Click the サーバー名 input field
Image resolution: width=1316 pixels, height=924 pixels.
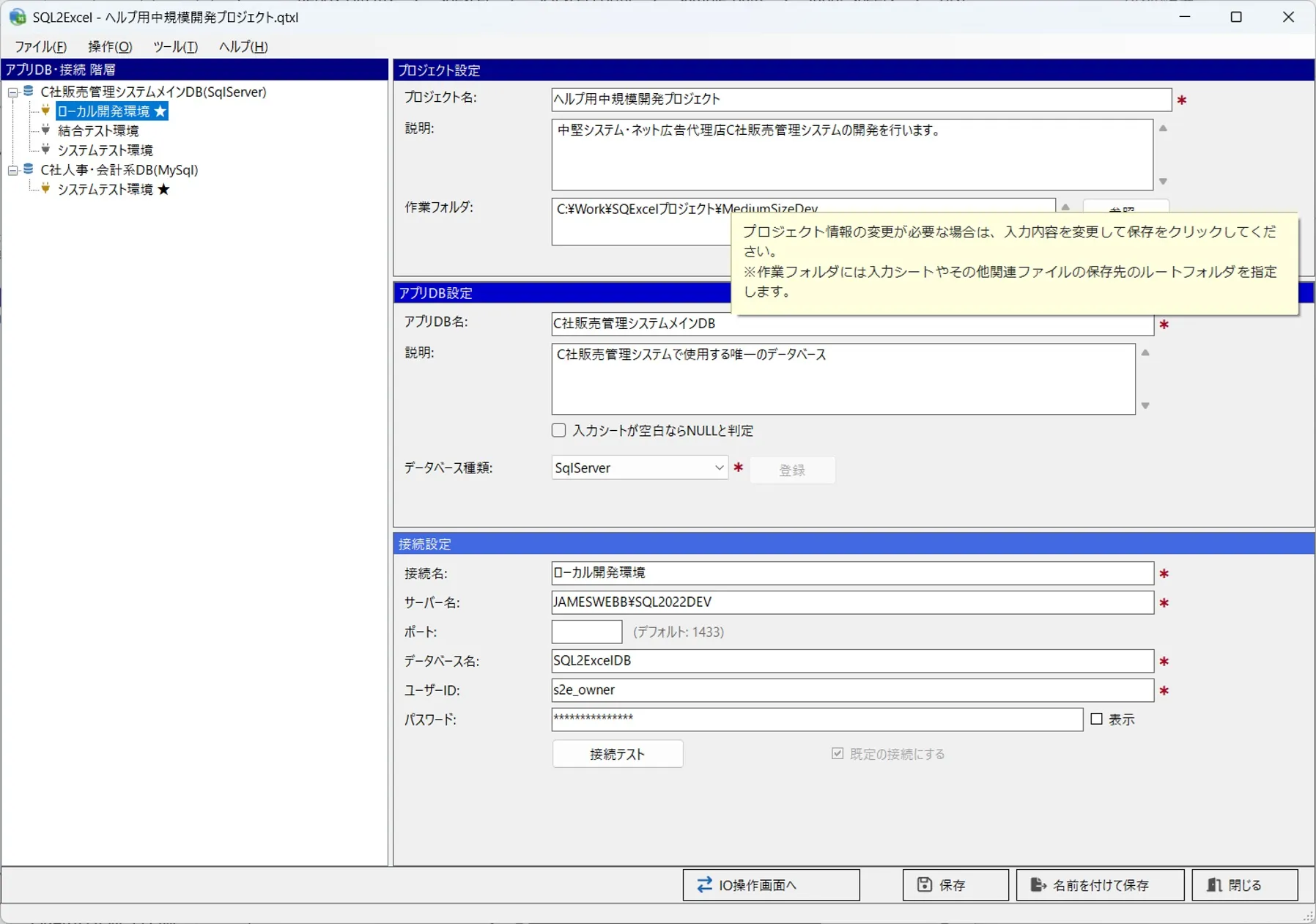tap(853, 602)
